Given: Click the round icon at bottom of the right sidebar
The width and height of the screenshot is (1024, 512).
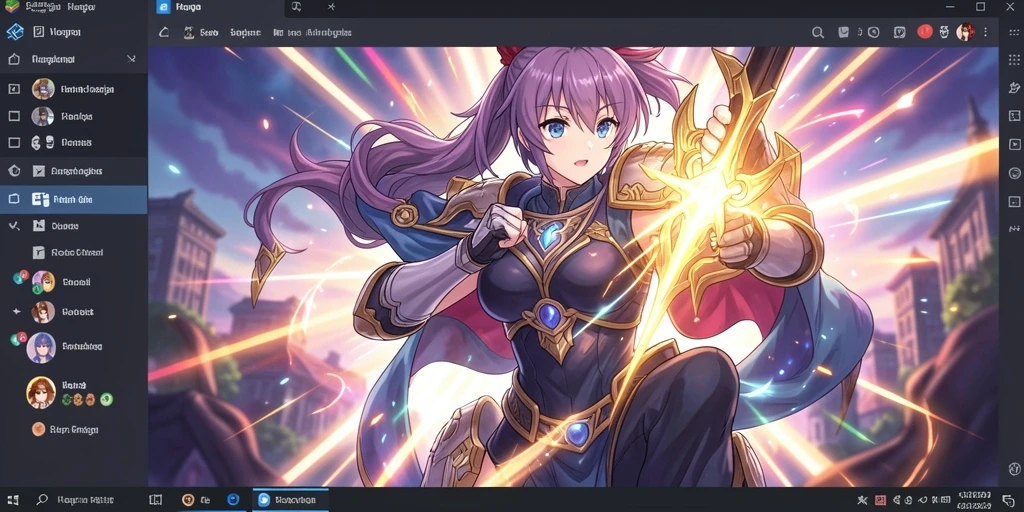Looking at the screenshot, I should pyautogui.click(x=1014, y=468).
